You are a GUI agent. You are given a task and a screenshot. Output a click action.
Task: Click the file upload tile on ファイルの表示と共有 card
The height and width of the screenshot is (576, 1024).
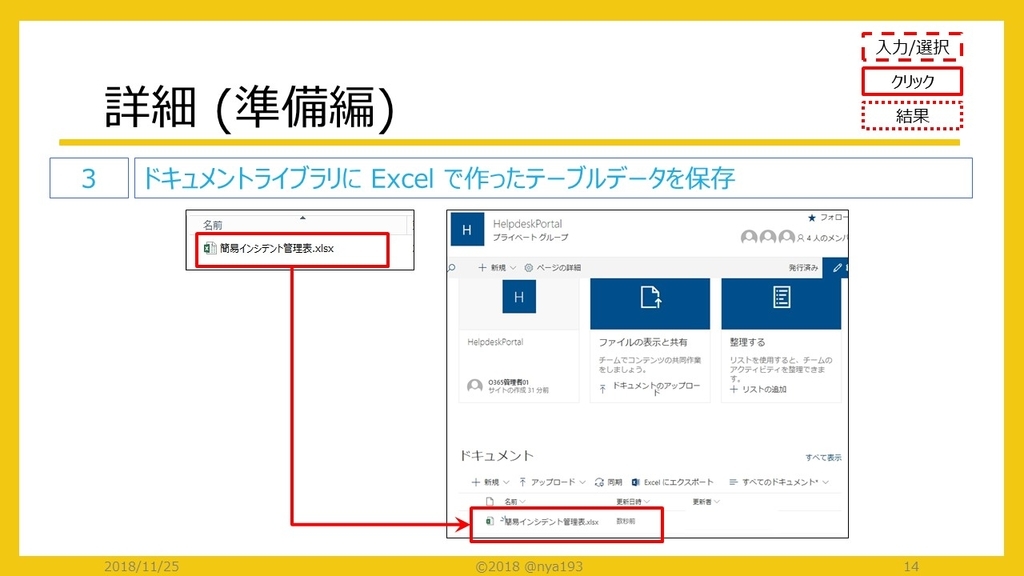click(x=650, y=304)
